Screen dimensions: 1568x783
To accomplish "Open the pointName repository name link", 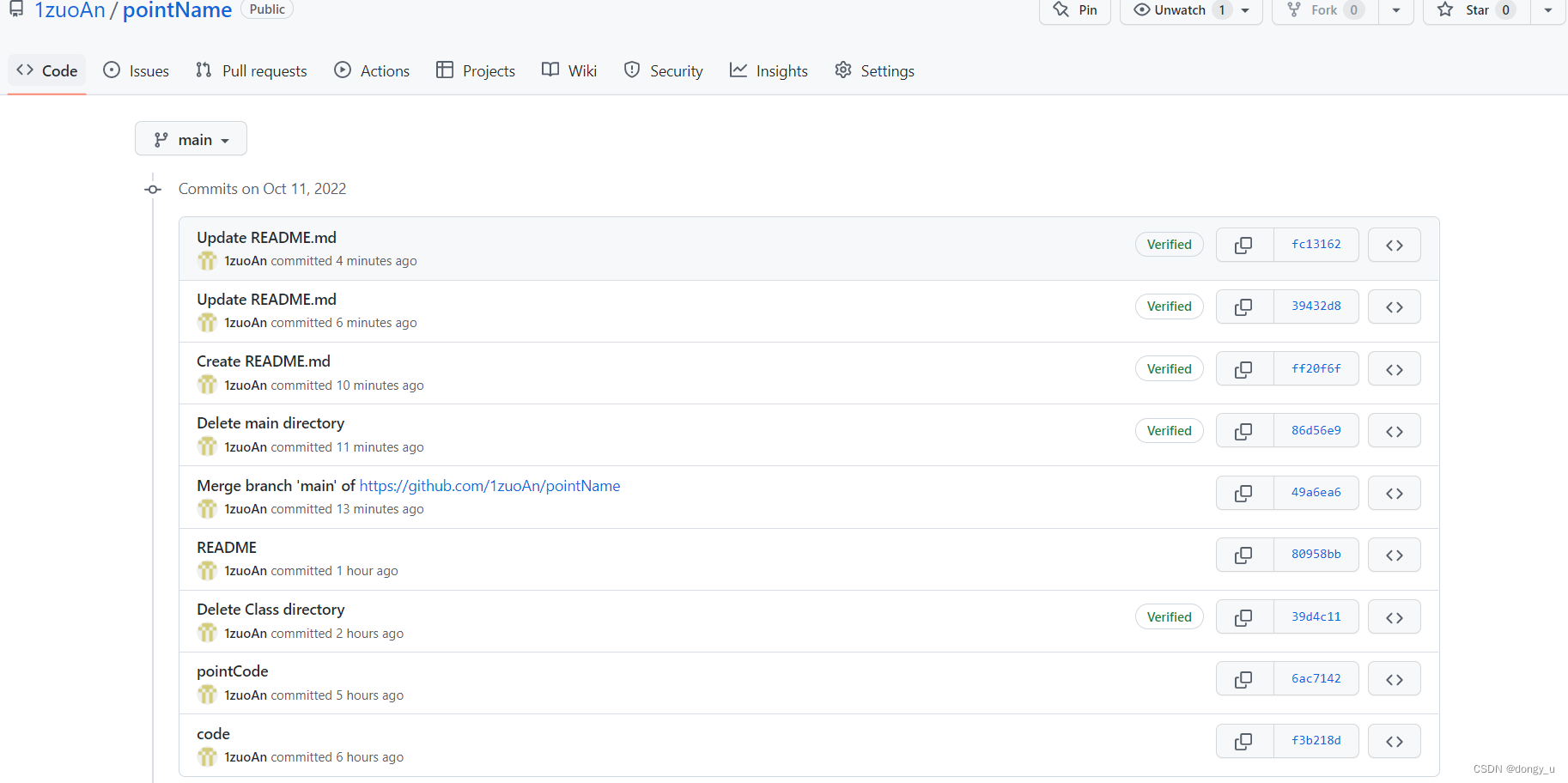I will tap(177, 10).
